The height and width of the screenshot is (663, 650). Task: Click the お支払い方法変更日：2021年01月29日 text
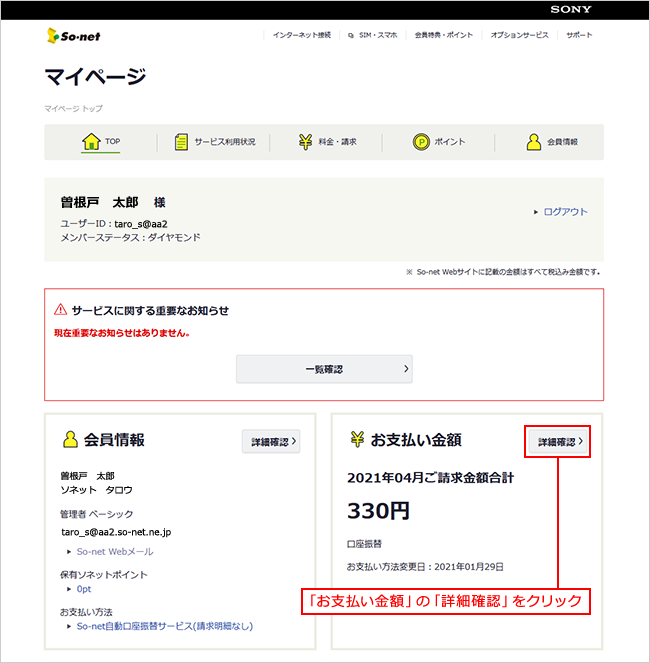pyautogui.click(x=425, y=567)
